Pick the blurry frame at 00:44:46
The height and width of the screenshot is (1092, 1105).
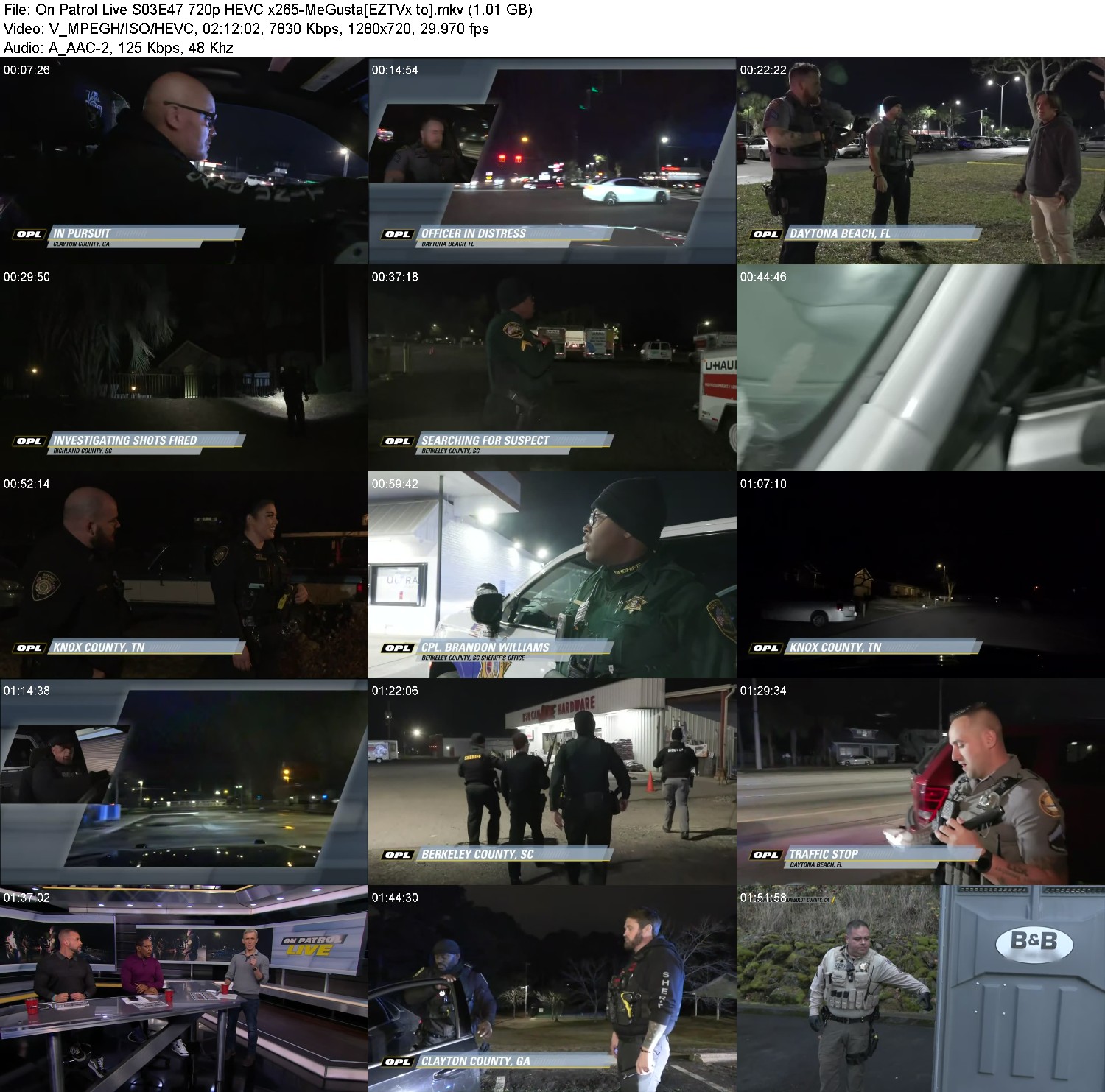point(921,368)
